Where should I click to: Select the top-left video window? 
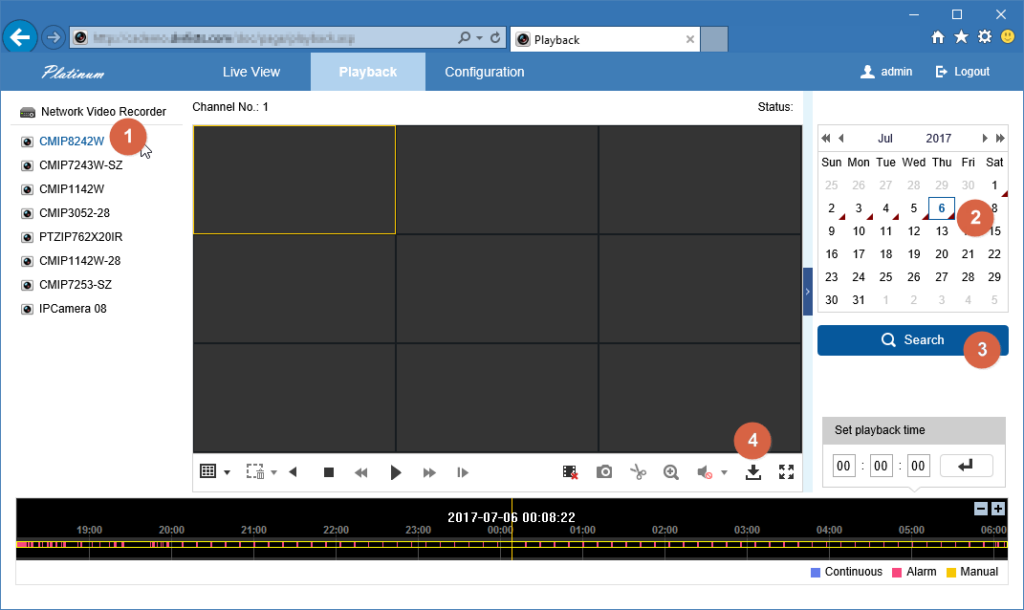coord(295,180)
